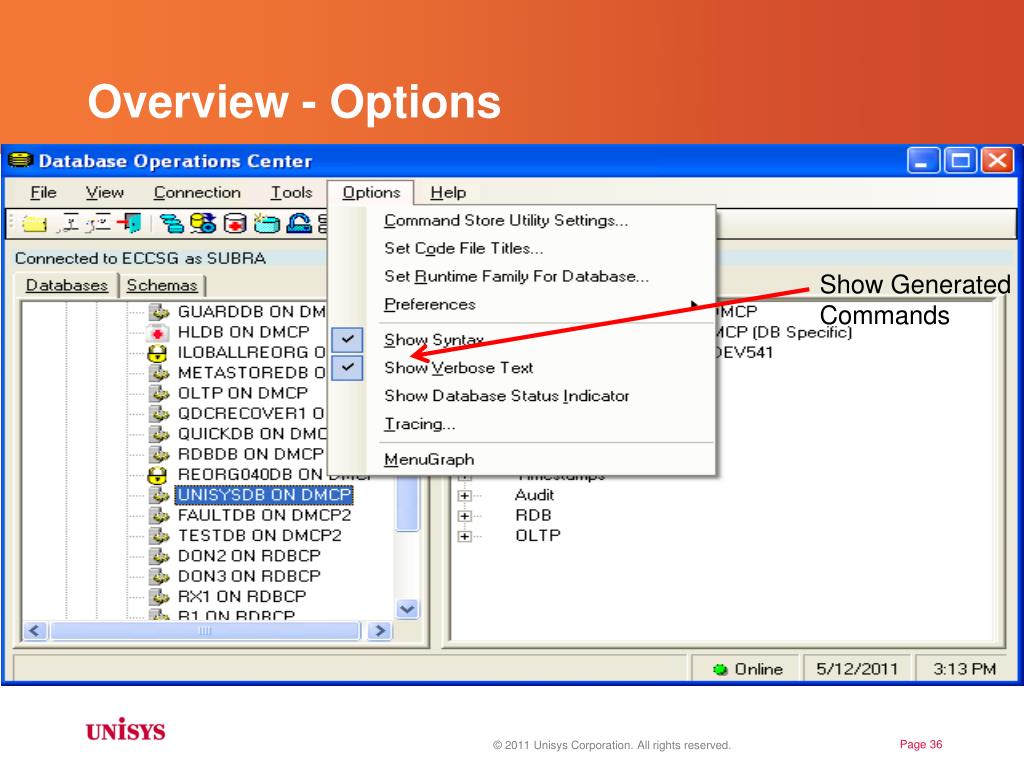Click the OLTP ON DMCP database icon

point(158,393)
